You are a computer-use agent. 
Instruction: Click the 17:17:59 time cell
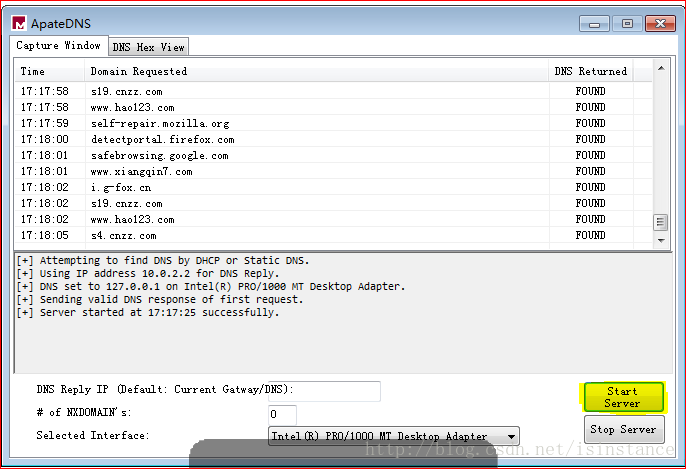45,123
